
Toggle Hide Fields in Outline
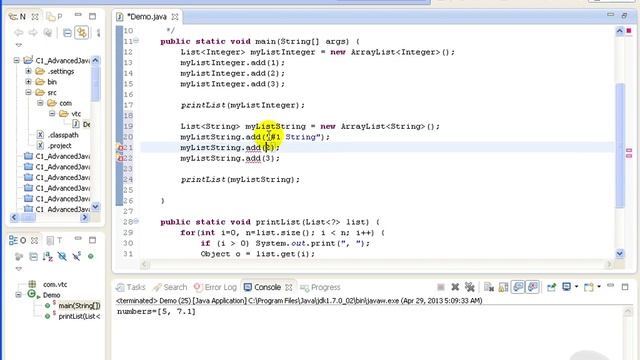pos(62,256)
